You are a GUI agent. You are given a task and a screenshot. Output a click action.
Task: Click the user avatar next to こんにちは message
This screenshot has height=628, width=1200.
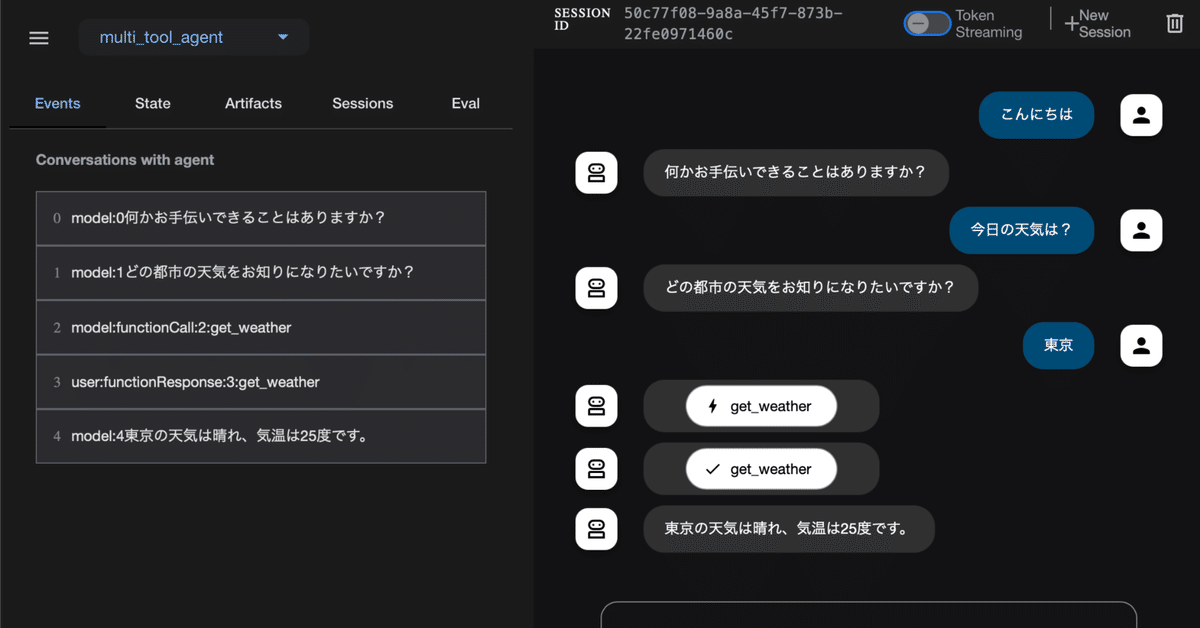click(x=1141, y=115)
